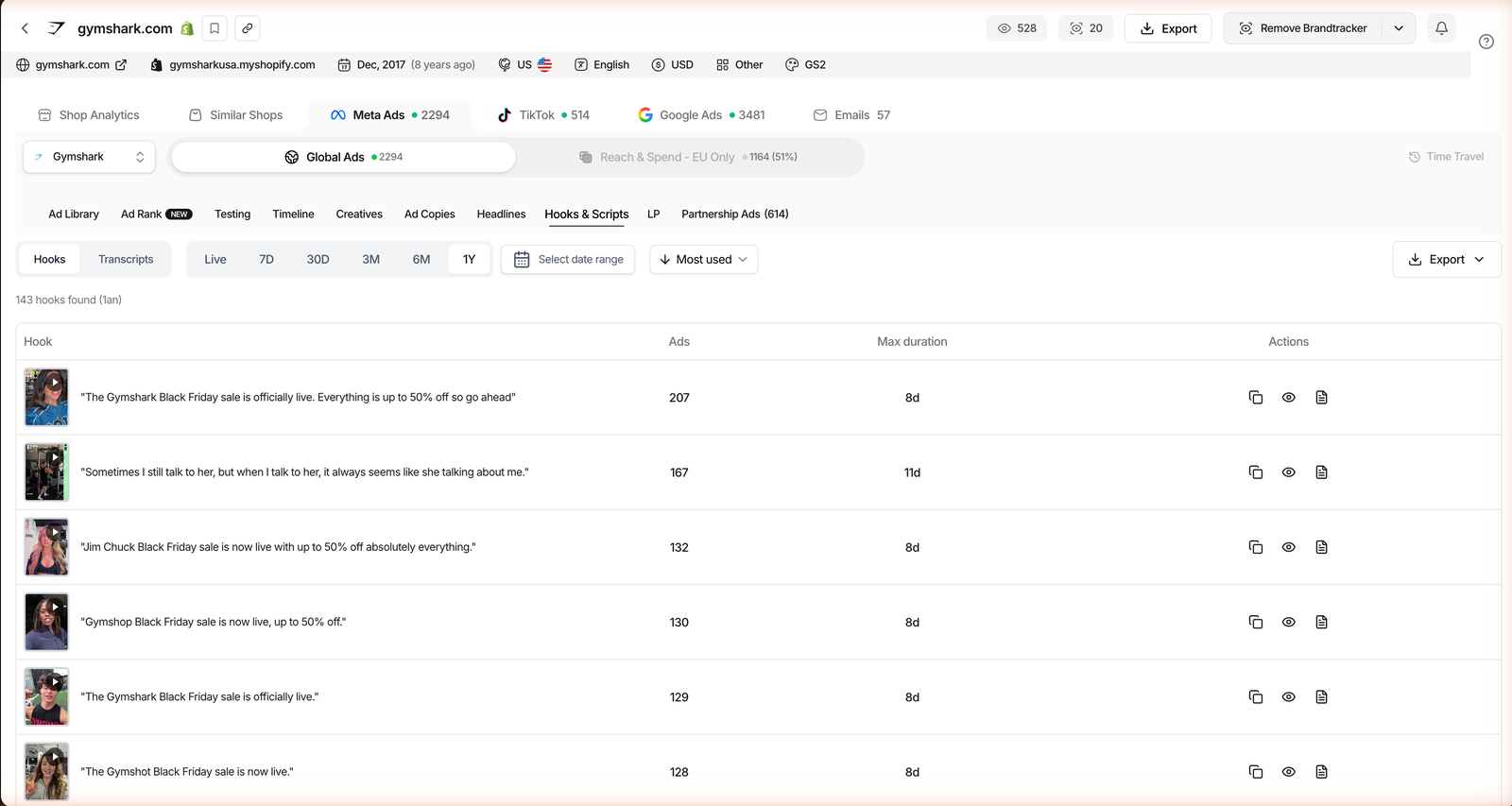Switch to the Transcripts view
The width and height of the screenshot is (1512, 806).
coord(126,260)
